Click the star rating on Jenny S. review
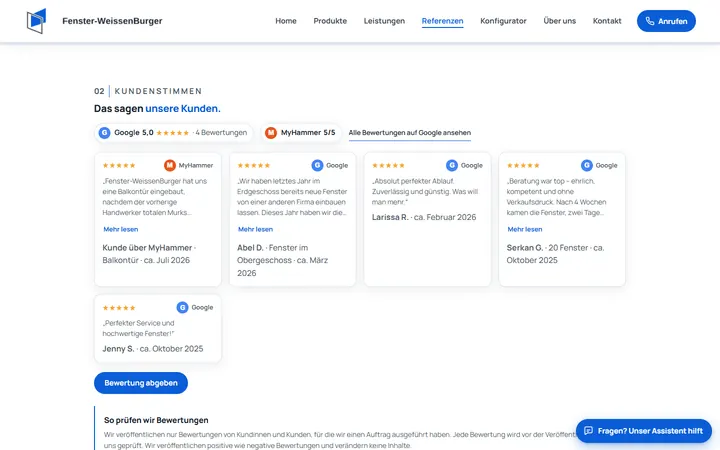This screenshot has width=720, height=450. (x=119, y=308)
